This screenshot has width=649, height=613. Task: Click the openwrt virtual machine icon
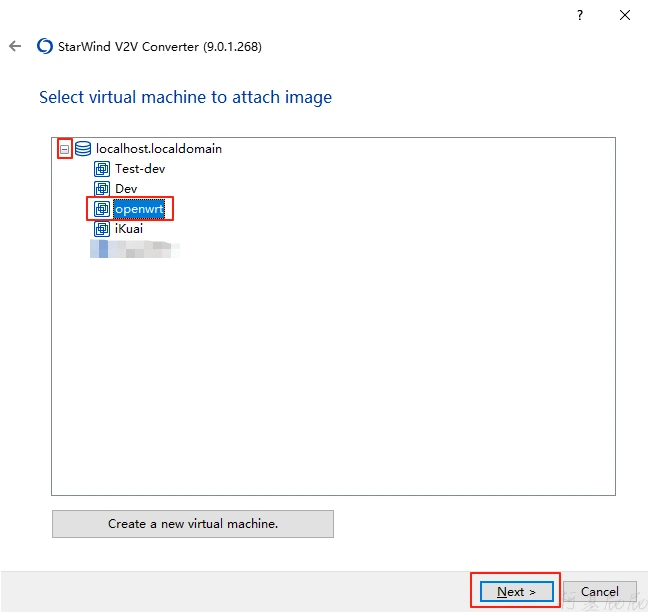pyautogui.click(x=102, y=209)
